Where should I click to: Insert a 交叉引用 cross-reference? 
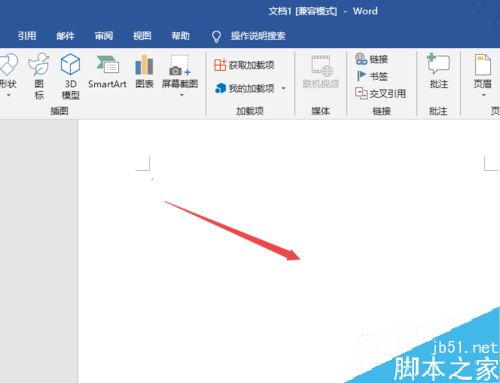[x=380, y=94]
